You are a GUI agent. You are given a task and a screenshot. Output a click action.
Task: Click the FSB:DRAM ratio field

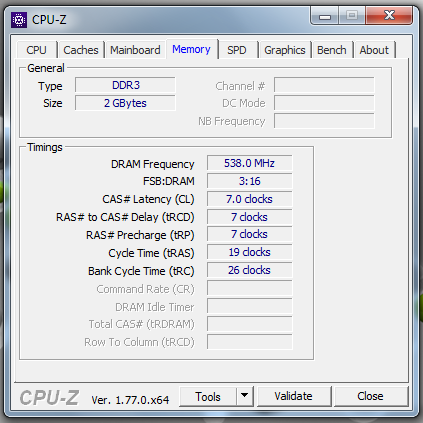pyautogui.click(x=249, y=181)
